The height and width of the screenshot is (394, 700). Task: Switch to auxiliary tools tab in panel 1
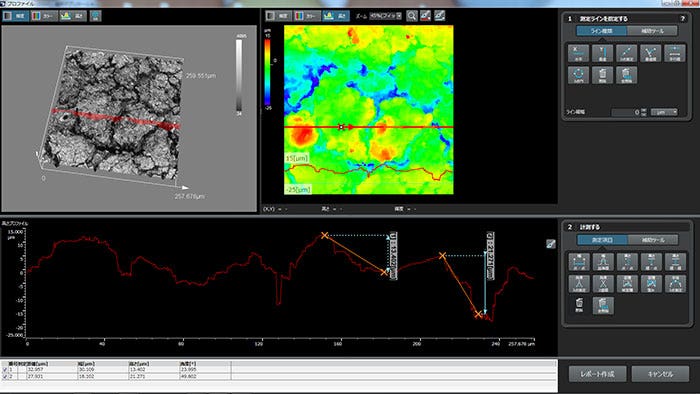point(652,31)
